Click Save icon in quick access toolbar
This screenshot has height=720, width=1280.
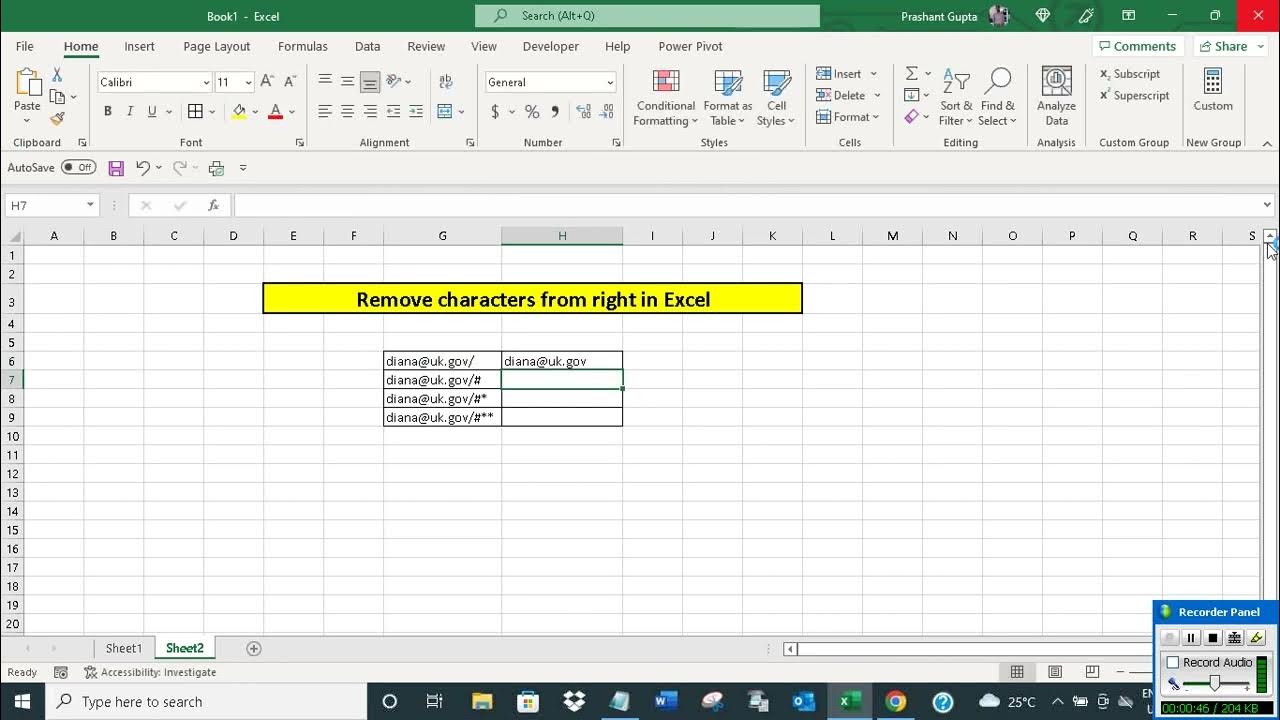pos(116,168)
